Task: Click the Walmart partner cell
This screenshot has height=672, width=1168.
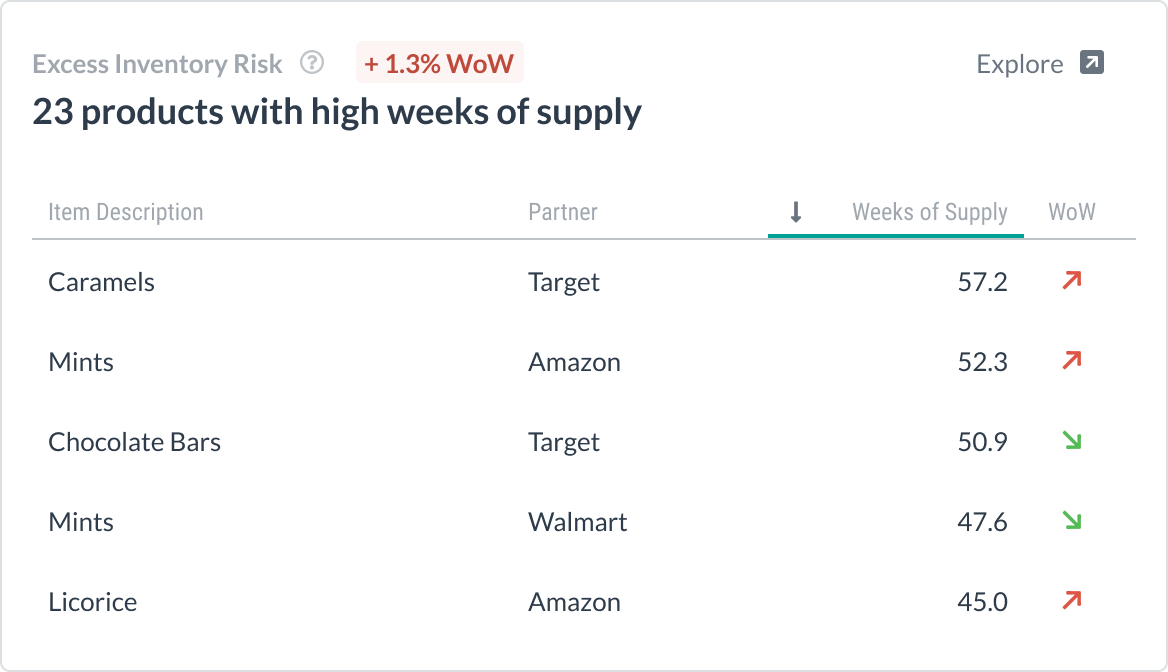Action: click(x=577, y=522)
